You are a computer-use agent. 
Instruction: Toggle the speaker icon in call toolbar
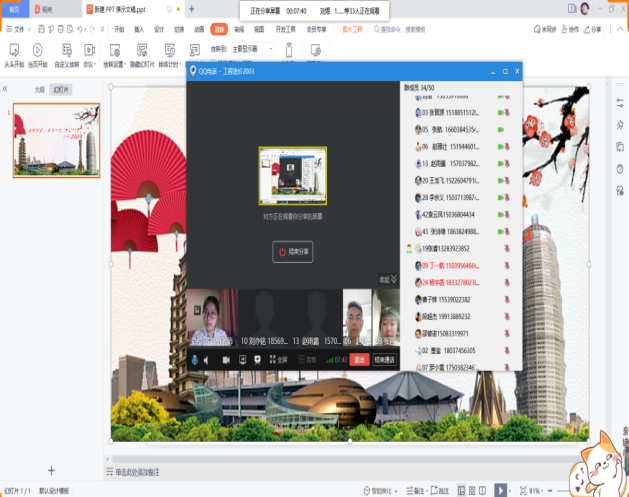207,359
